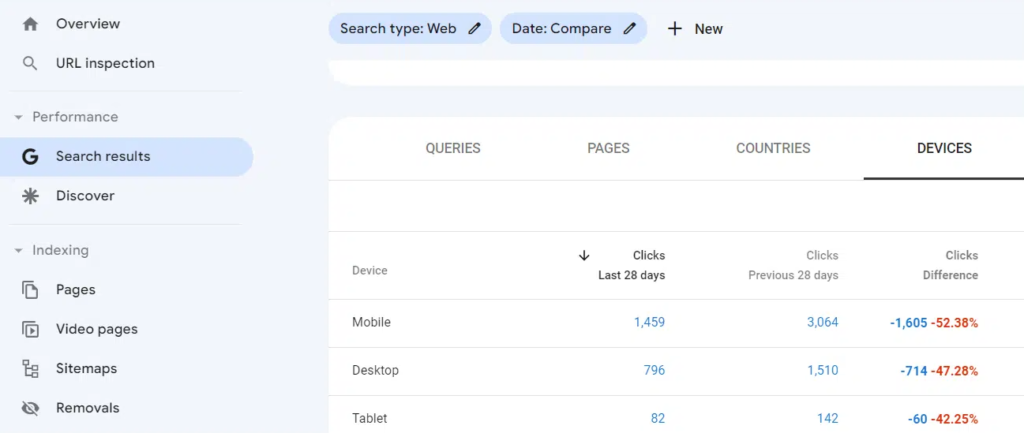Sort by Clicks Last 28 days arrow
1024x433 pixels.
click(584, 255)
